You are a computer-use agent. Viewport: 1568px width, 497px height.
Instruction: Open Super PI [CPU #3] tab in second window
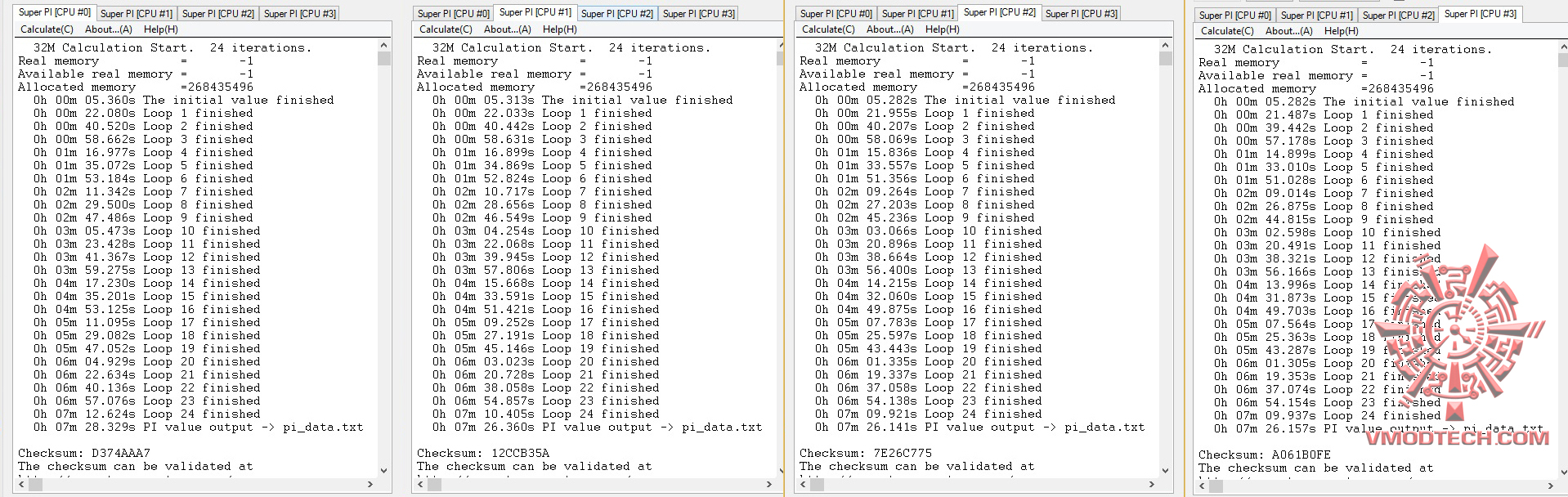click(698, 14)
